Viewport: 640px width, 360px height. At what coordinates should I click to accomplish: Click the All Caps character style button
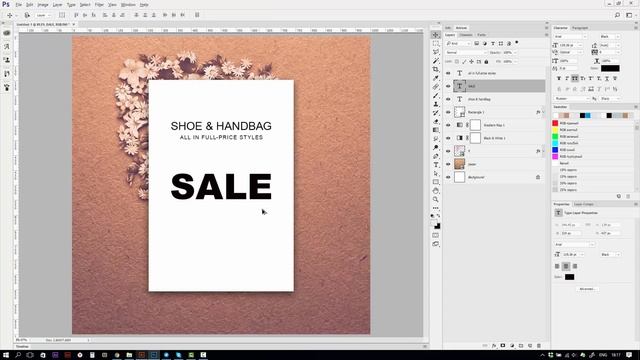575,78
